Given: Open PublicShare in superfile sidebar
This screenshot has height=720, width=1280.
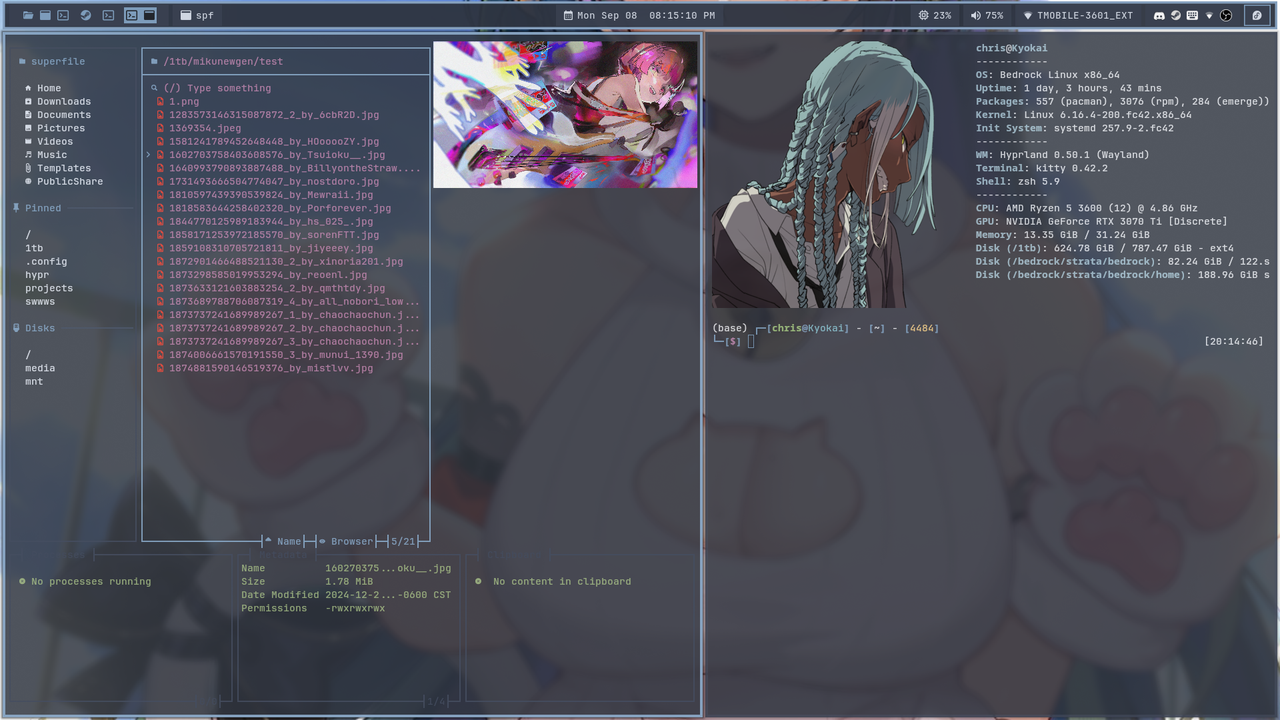Looking at the screenshot, I should pyautogui.click(x=63, y=181).
